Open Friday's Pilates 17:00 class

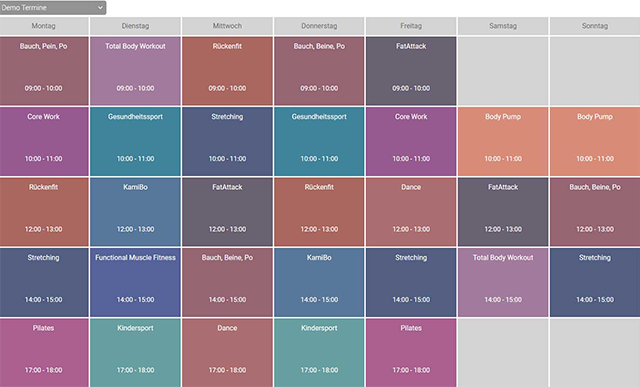pos(411,353)
